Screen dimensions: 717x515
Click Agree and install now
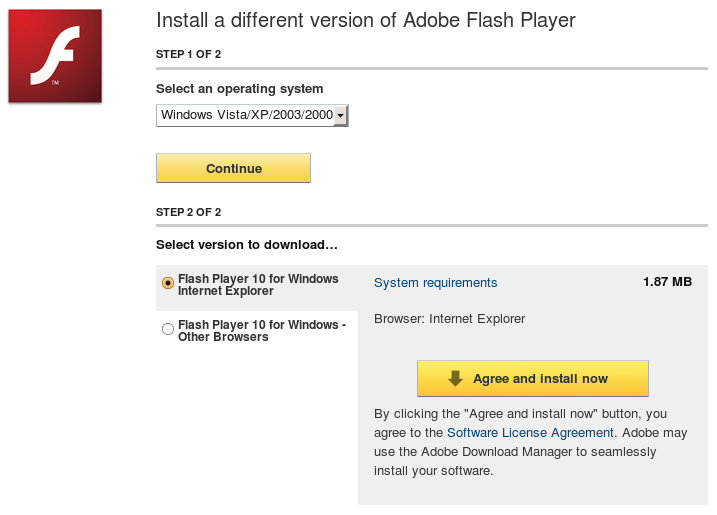coord(533,378)
